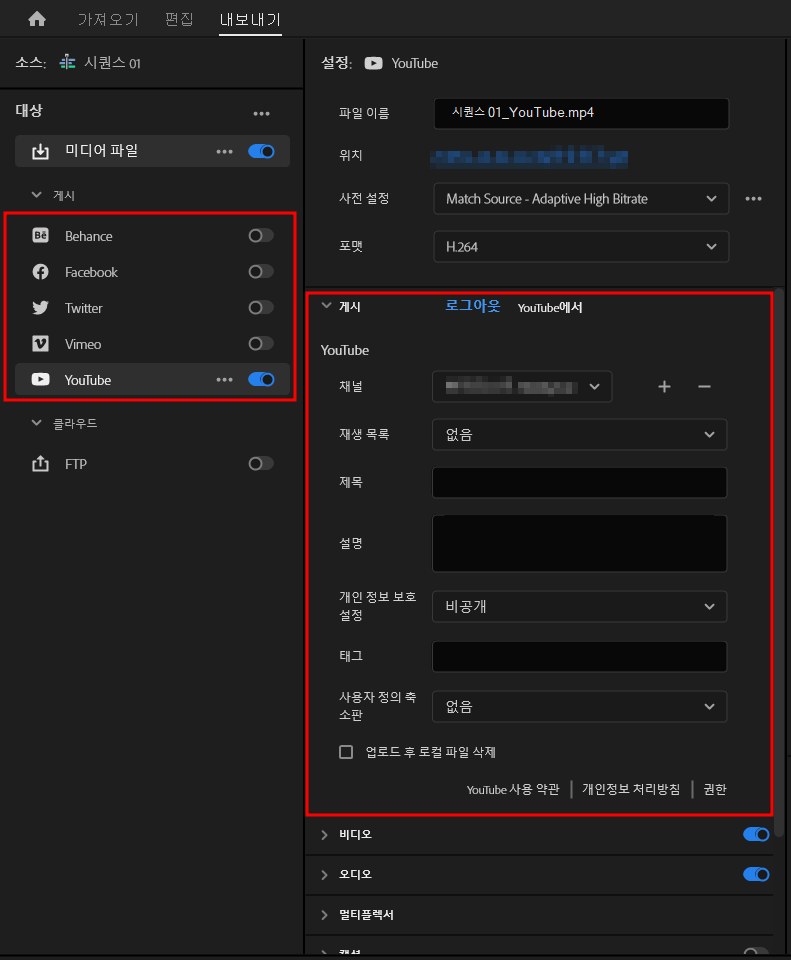Disable the YouTube publish toggle

point(261,380)
